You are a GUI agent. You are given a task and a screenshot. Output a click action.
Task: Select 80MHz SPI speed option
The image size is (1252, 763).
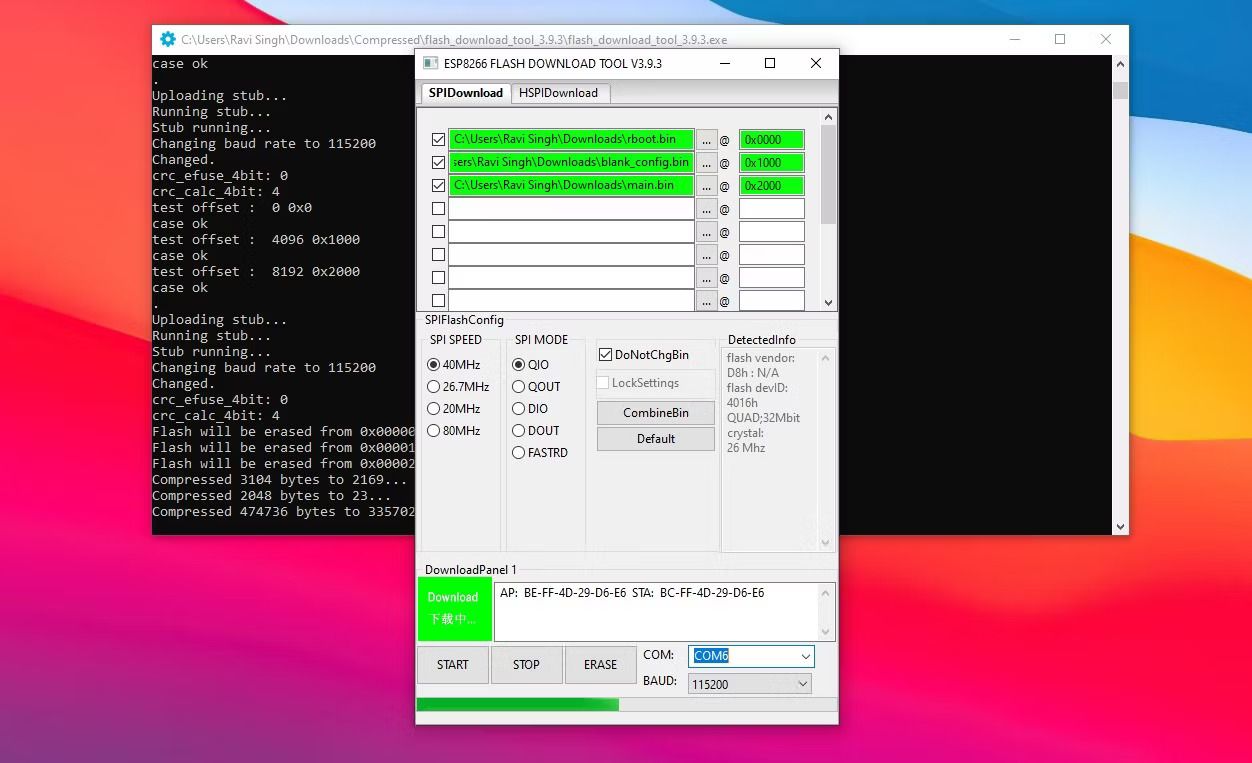(434, 431)
